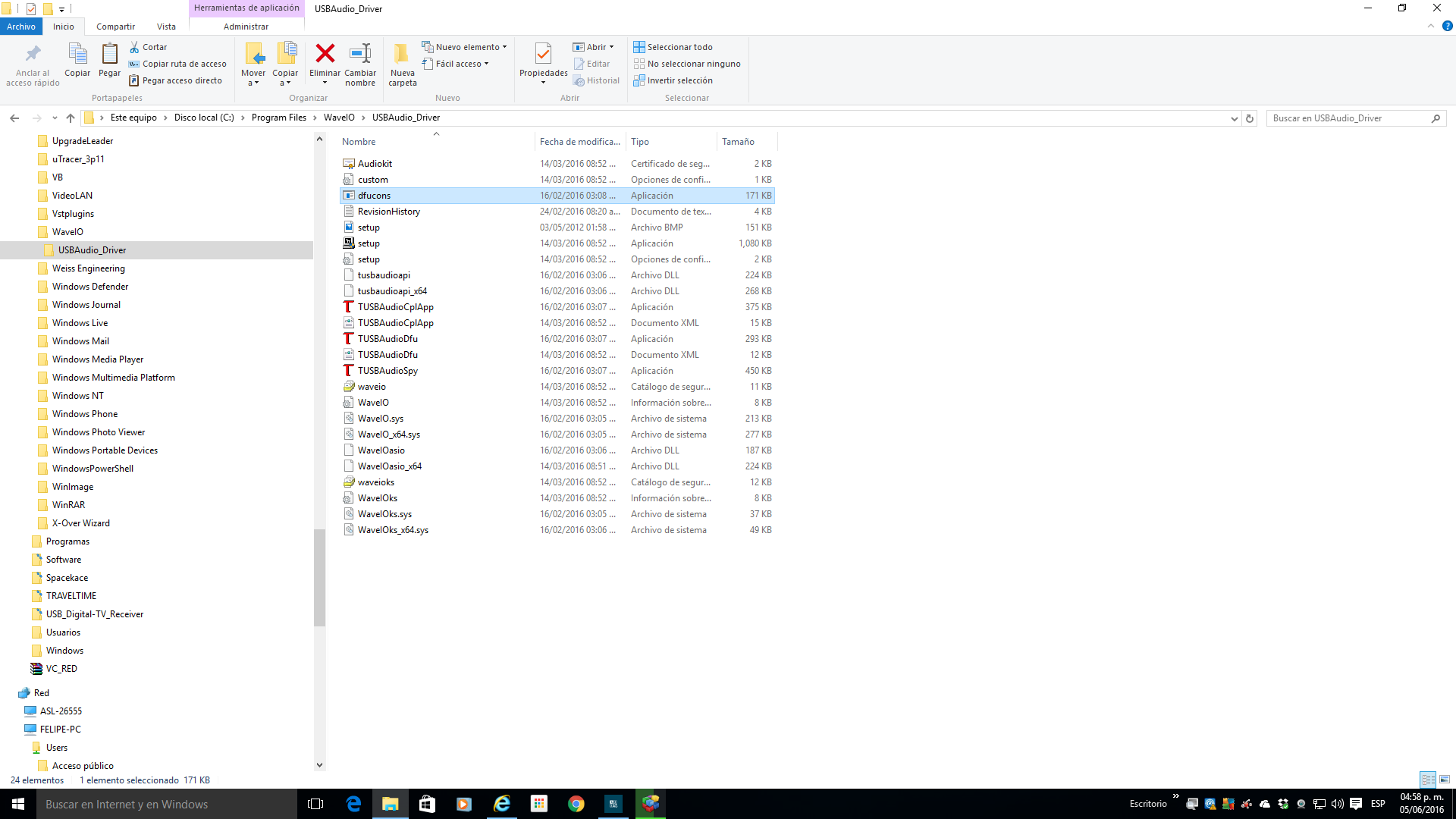Click Seleccionar todo

pyautogui.click(x=673, y=47)
